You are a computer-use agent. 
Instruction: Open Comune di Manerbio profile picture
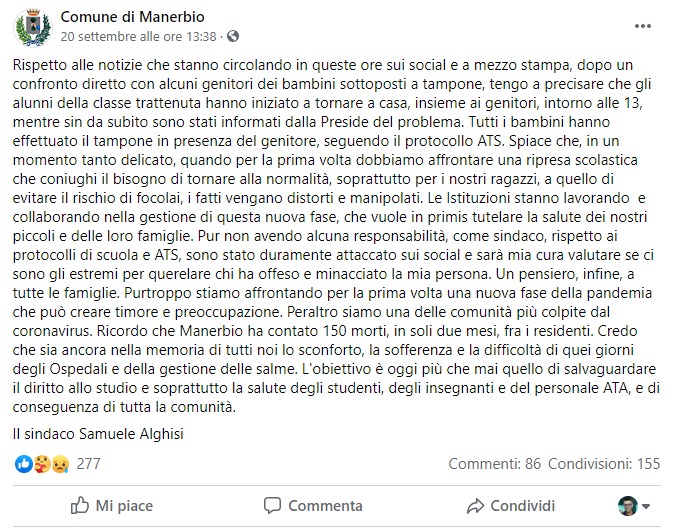point(33,27)
